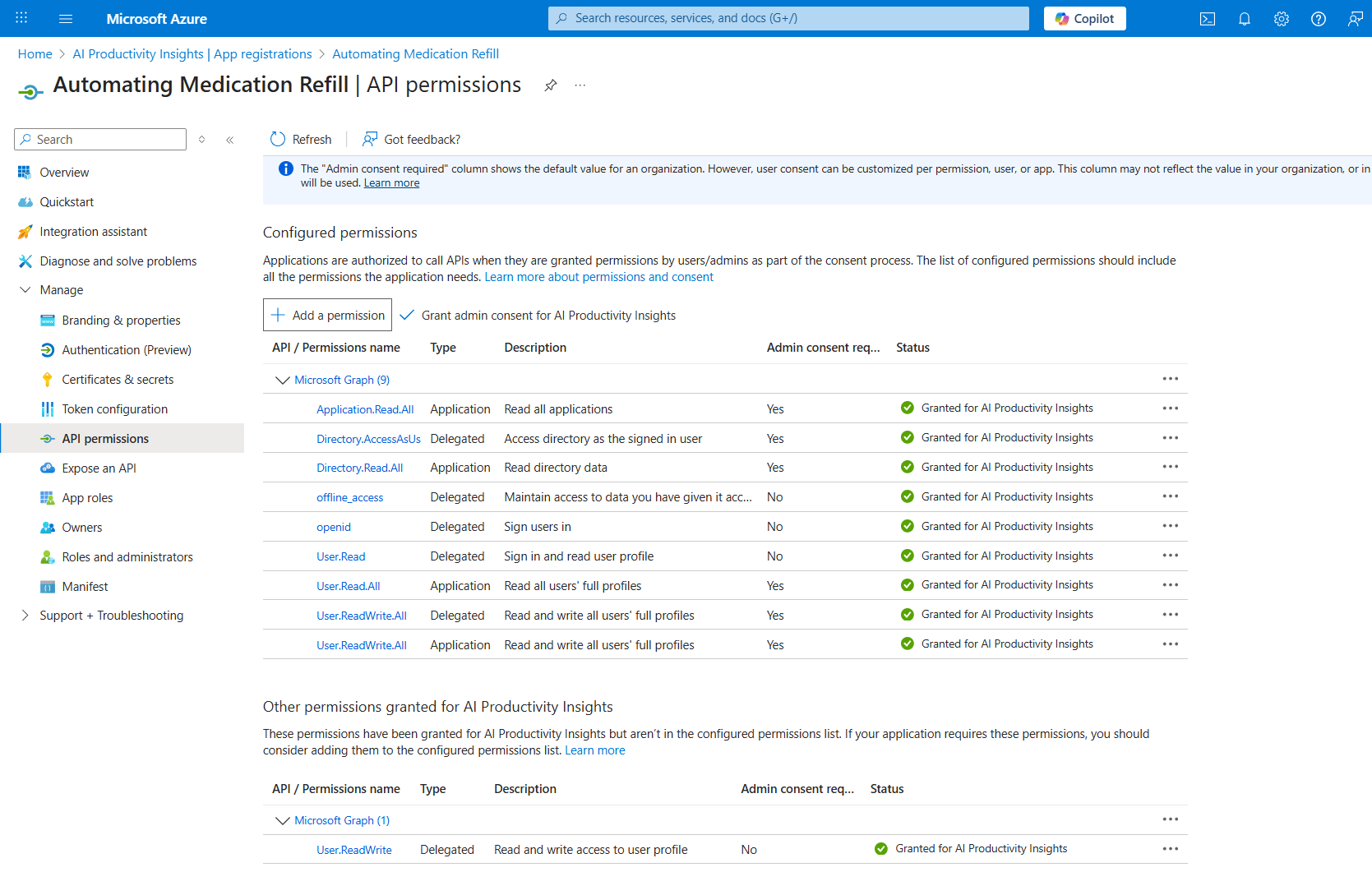This screenshot has height=872, width=1372.
Task: Open more options for Microsoft Graph (9) group
Action: click(x=1171, y=379)
